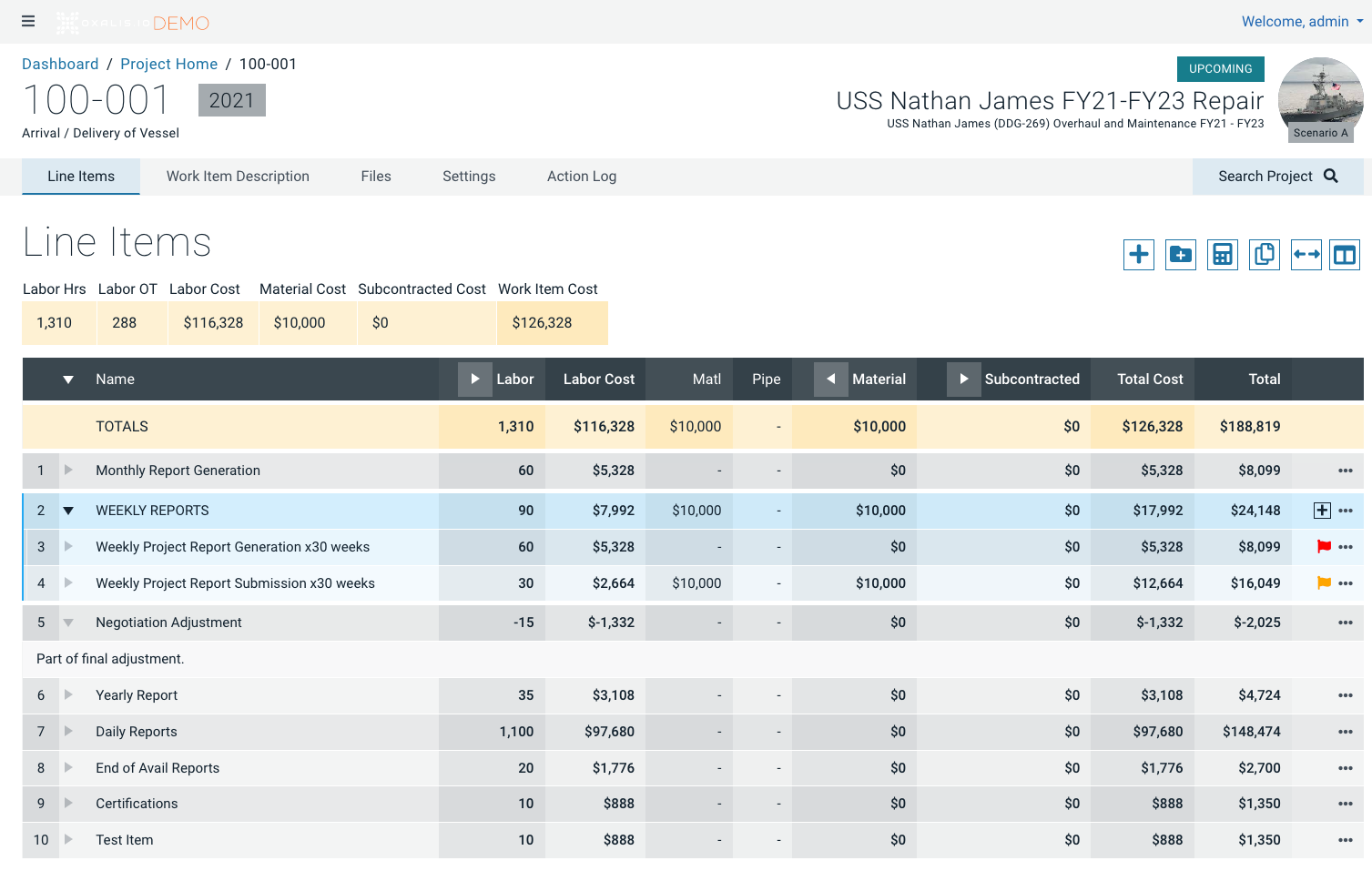Collapse the Material column group arrow

830,379
